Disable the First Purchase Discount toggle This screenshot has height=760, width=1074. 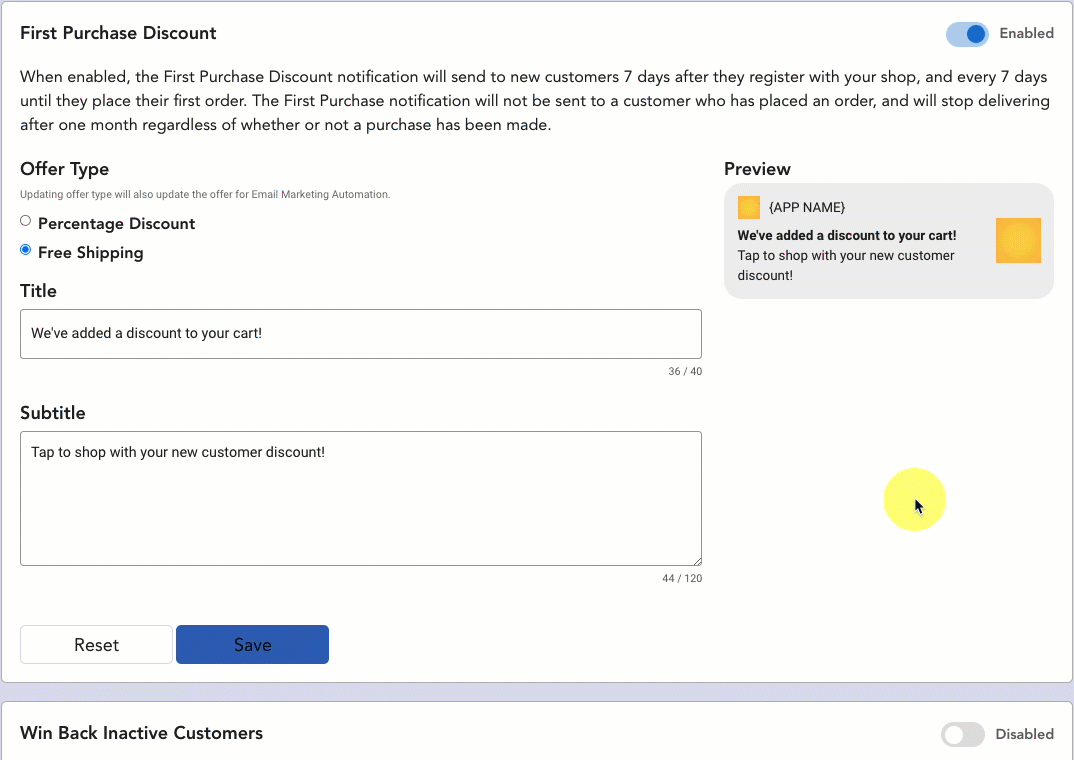(x=967, y=34)
